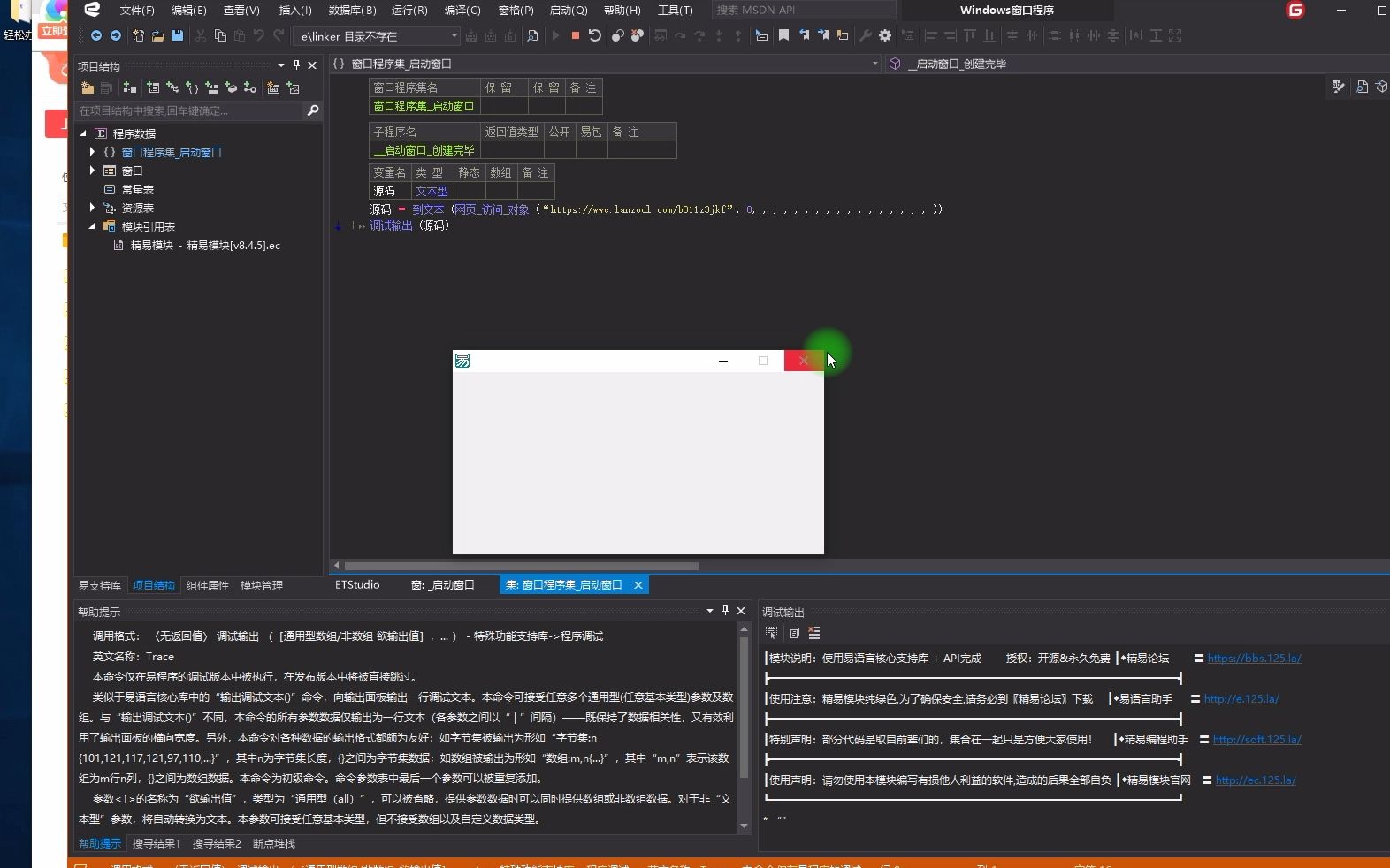The image size is (1390, 868).
Task: Open the 数据库(B) menu
Action: point(352,11)
